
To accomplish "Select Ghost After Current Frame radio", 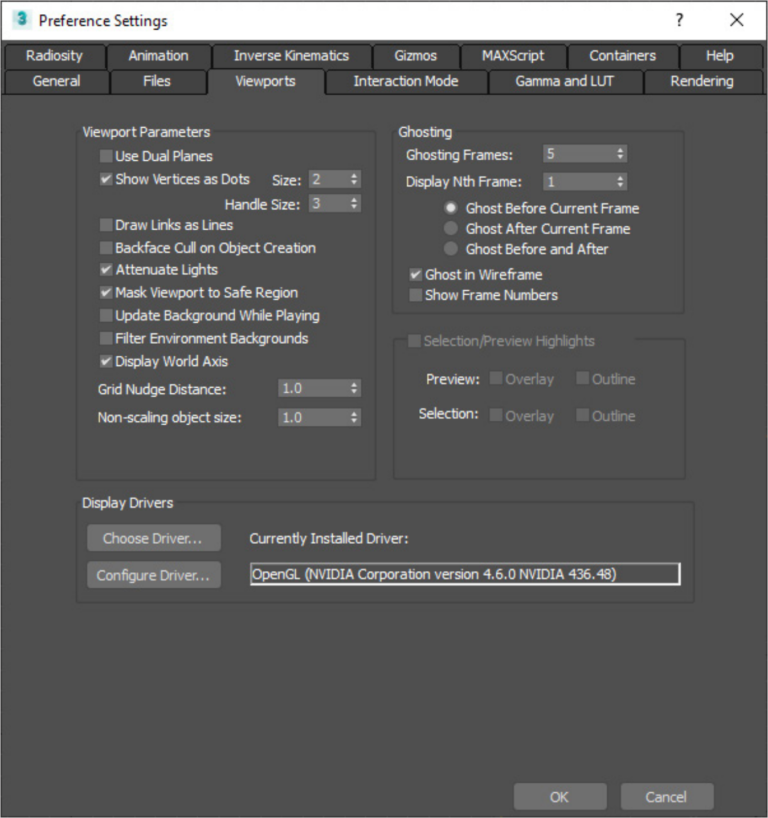I will click(451, 228).
